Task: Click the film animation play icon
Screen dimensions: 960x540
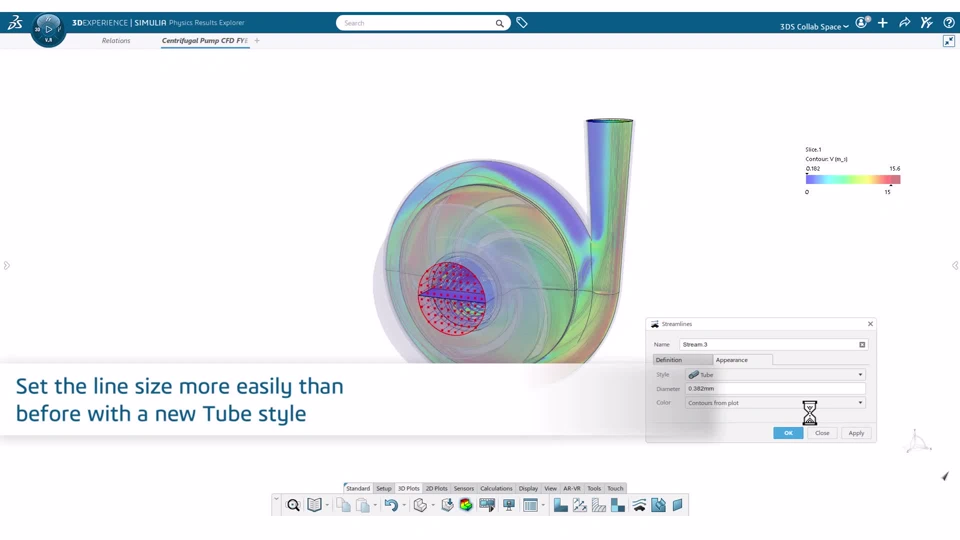Action: point(487,505)
